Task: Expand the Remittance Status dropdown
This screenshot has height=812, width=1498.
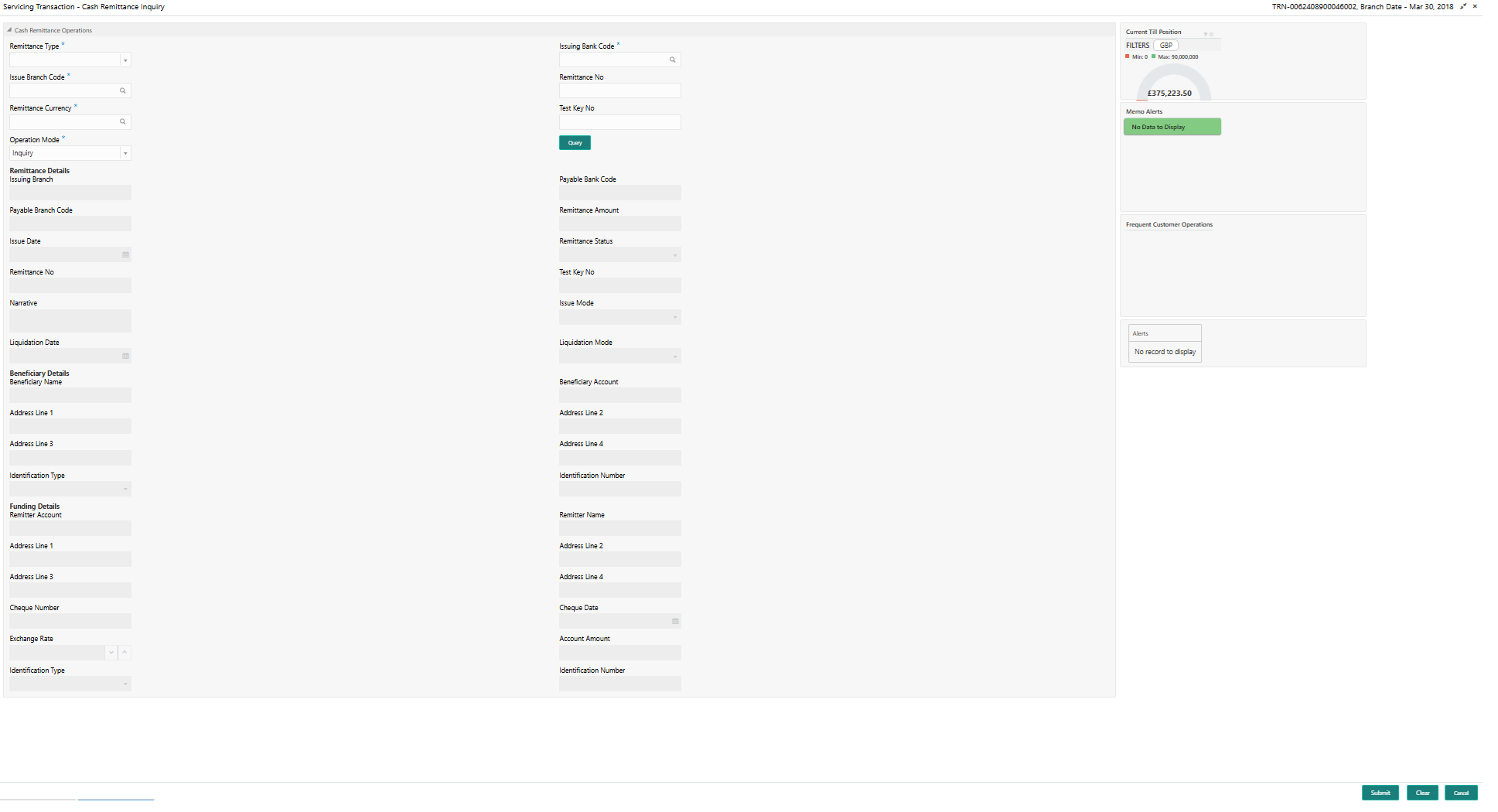Action: click(675, 255)
